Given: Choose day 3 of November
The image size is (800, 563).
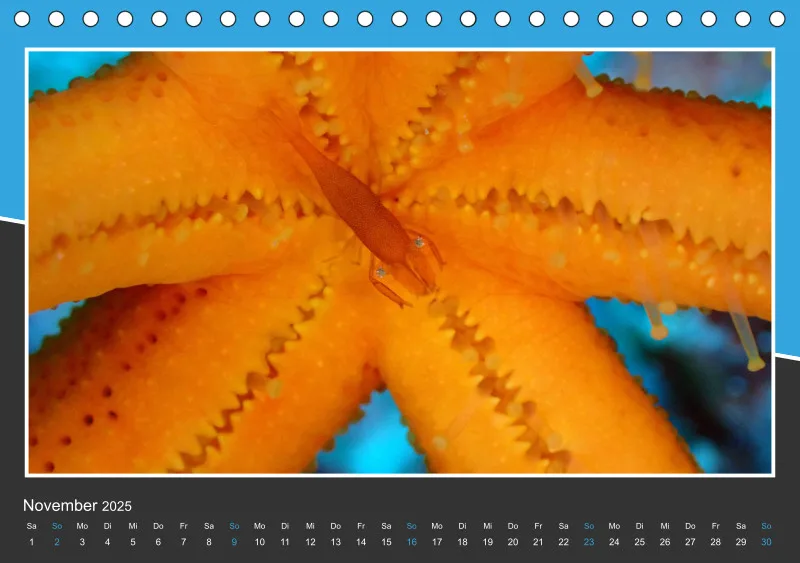Looking at the screenshot, I should (x=82, y=542).
